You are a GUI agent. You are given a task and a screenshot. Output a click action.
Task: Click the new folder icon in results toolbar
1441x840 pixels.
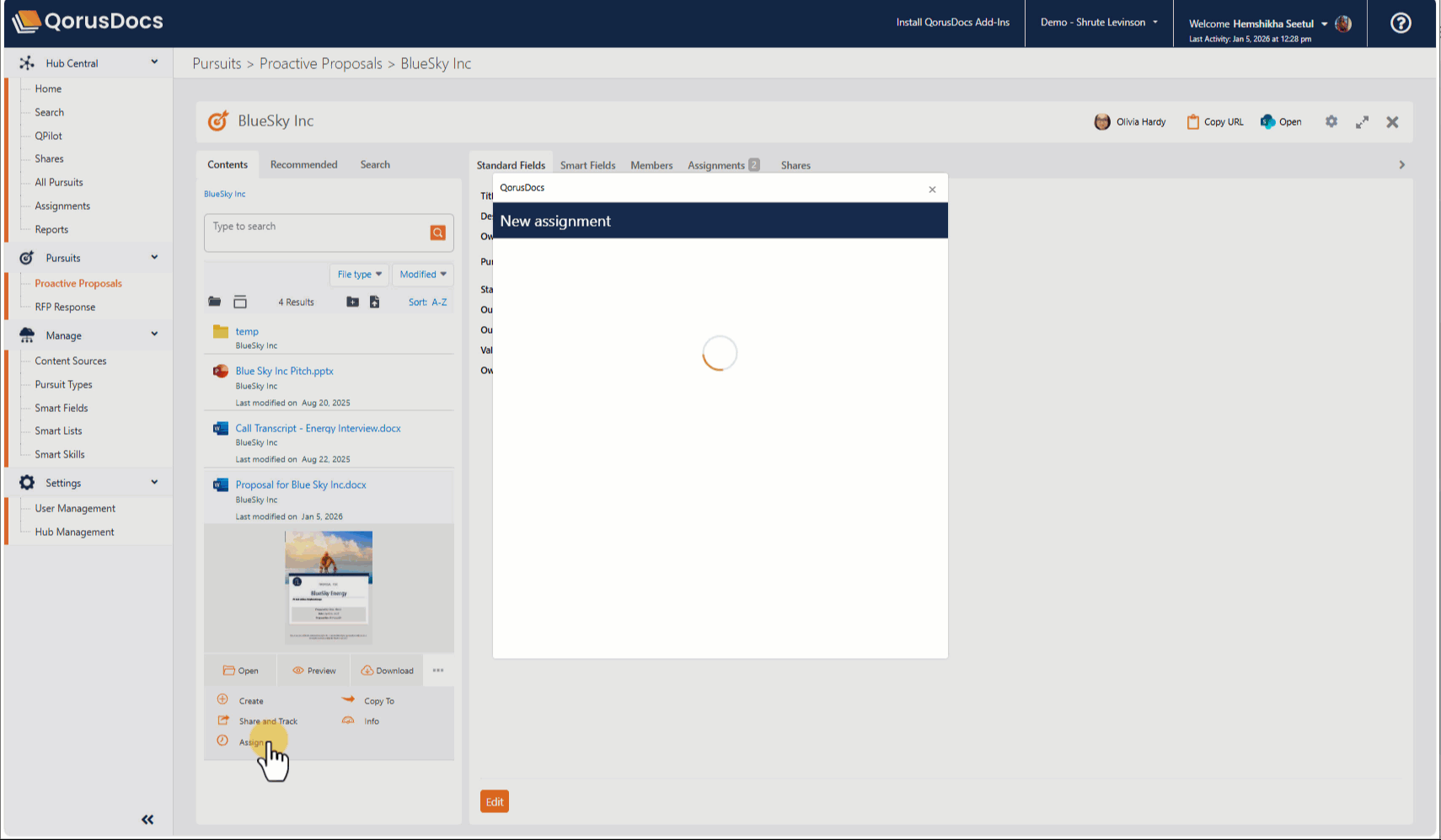[x=352, y=302]
